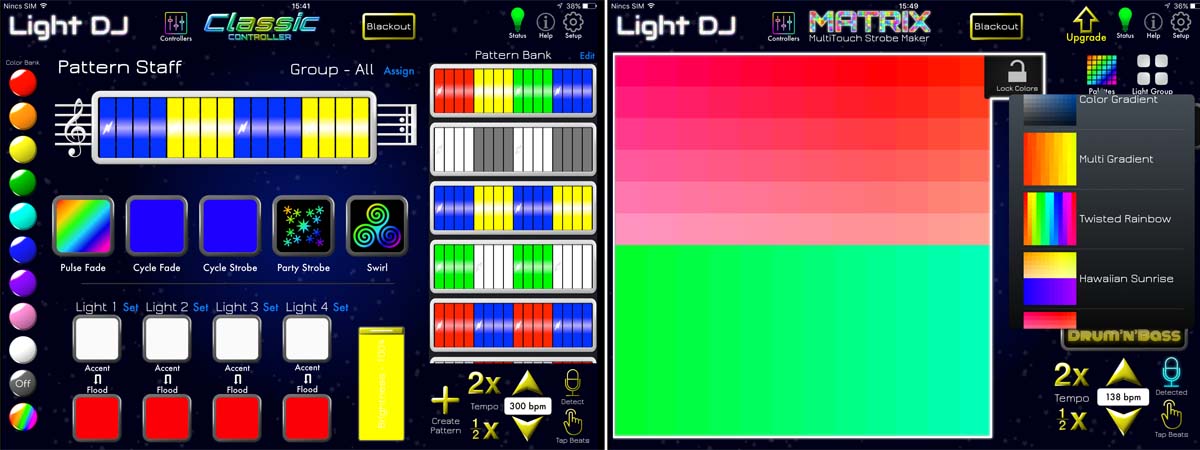This screenshot has height=450, width=1200.
Task: Pick green in the Color Bank
Action: pyautogui.click(x=21, y=183)
